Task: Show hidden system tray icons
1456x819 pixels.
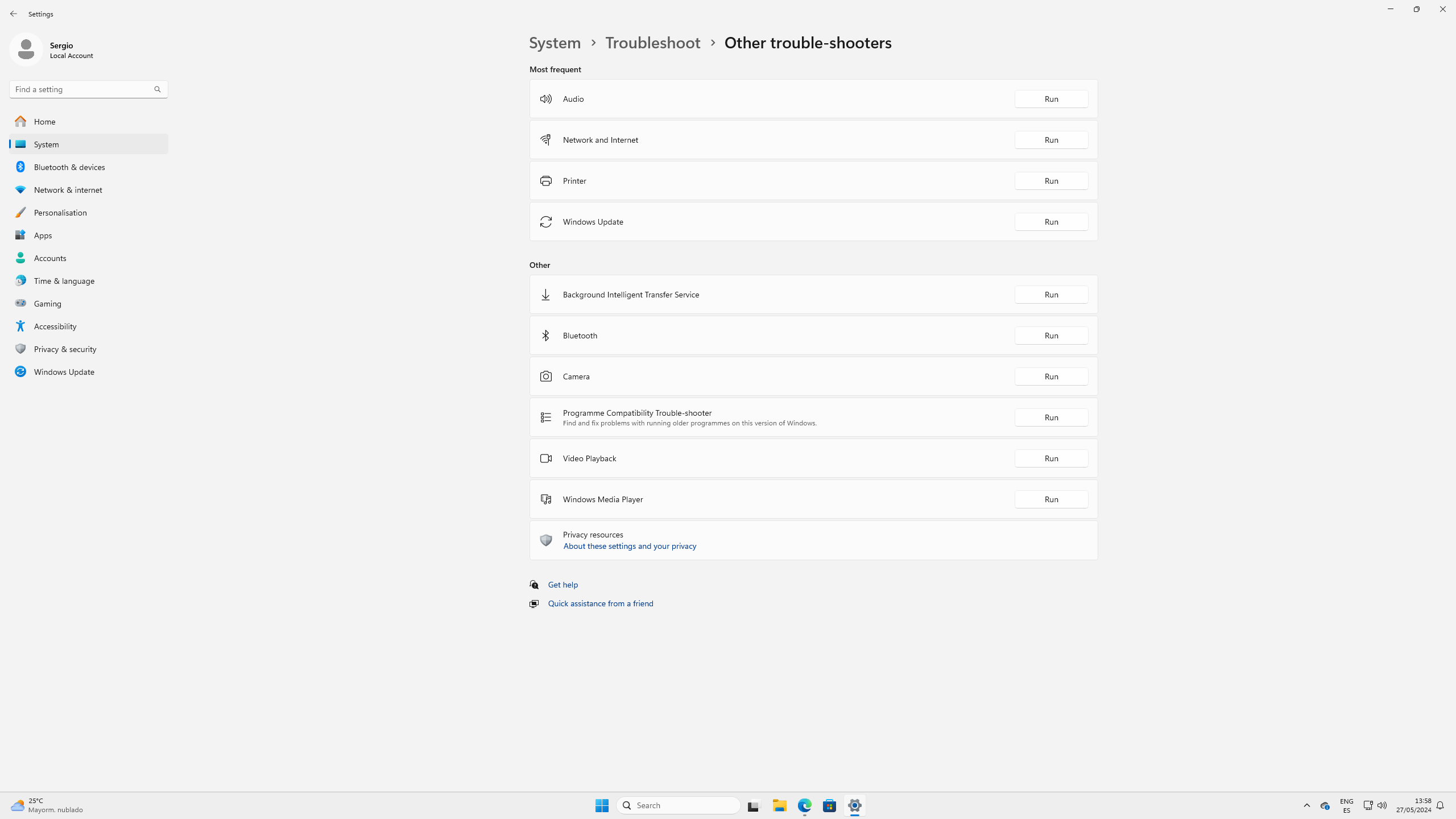Action: tap(1307, 805)
